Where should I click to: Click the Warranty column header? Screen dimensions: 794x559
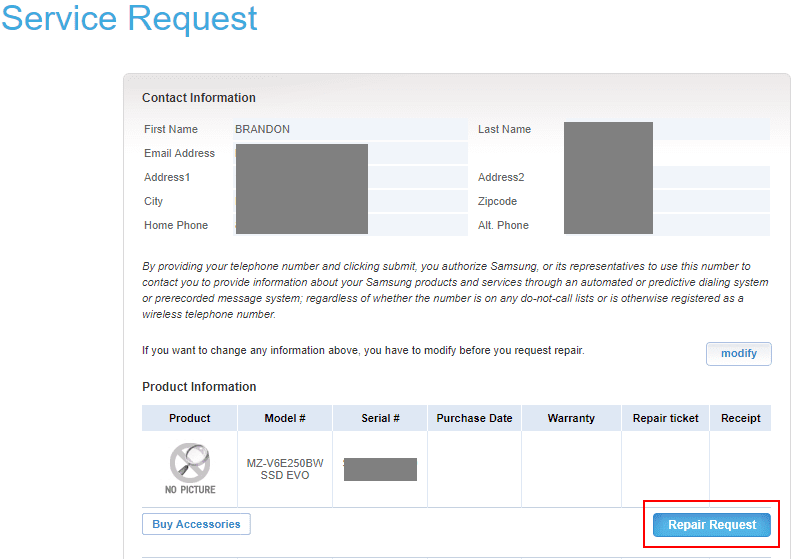tap(571, 418)
